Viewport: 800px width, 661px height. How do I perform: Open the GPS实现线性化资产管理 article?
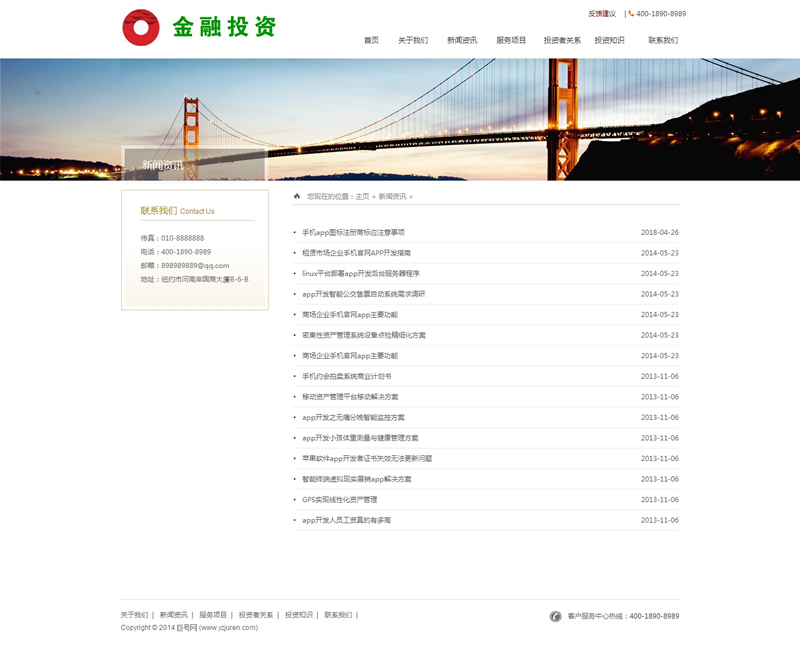tap(339, 500)
